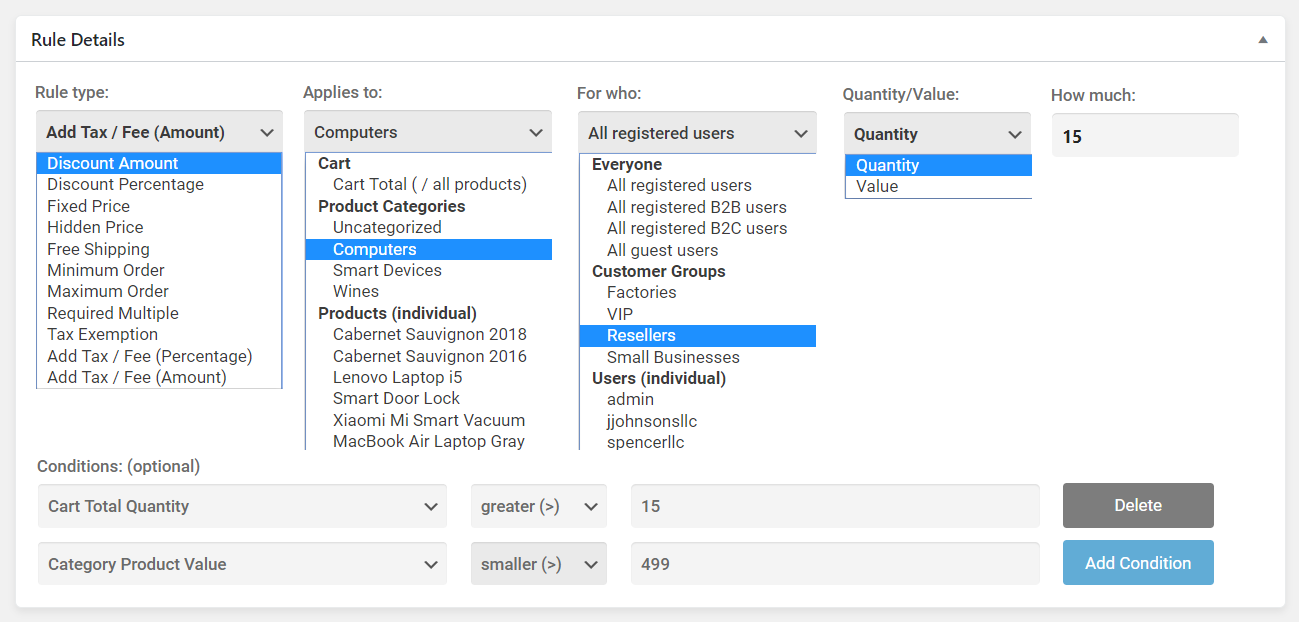Open the greater (>) operator dropdown
Screen dimensions: 1299x622
539,506
